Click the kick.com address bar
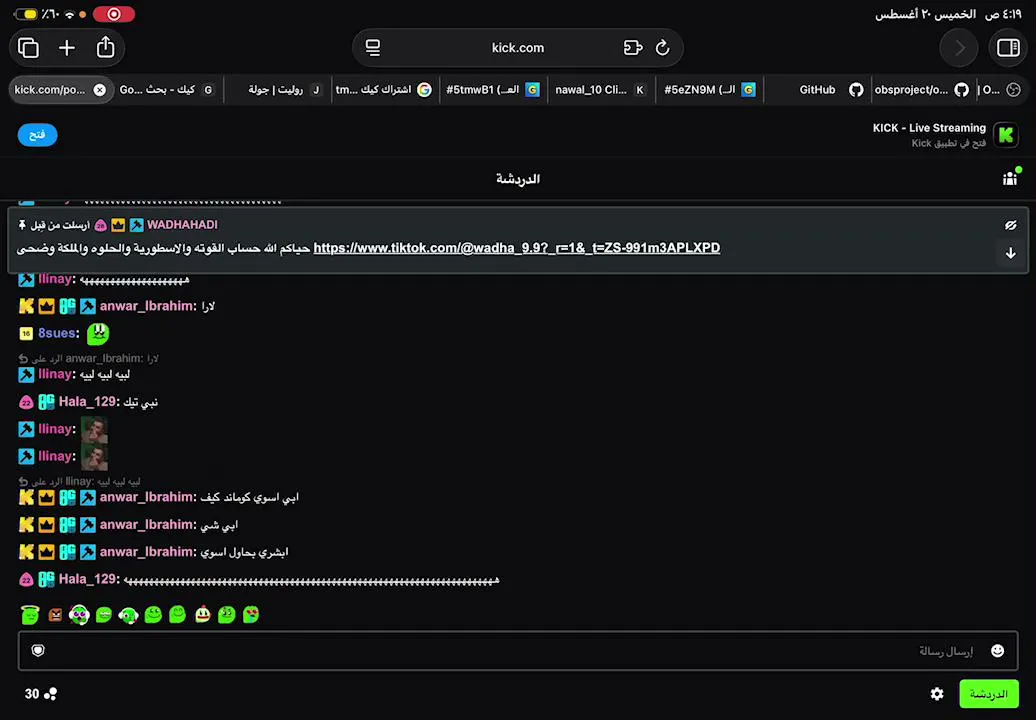1036x720 pixels. [x=518, y=48]
